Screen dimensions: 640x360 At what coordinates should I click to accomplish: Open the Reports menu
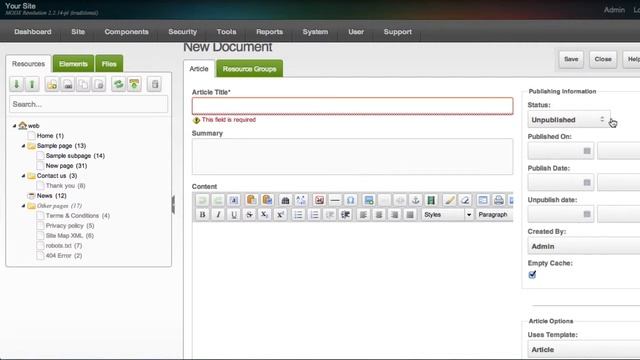269,32
